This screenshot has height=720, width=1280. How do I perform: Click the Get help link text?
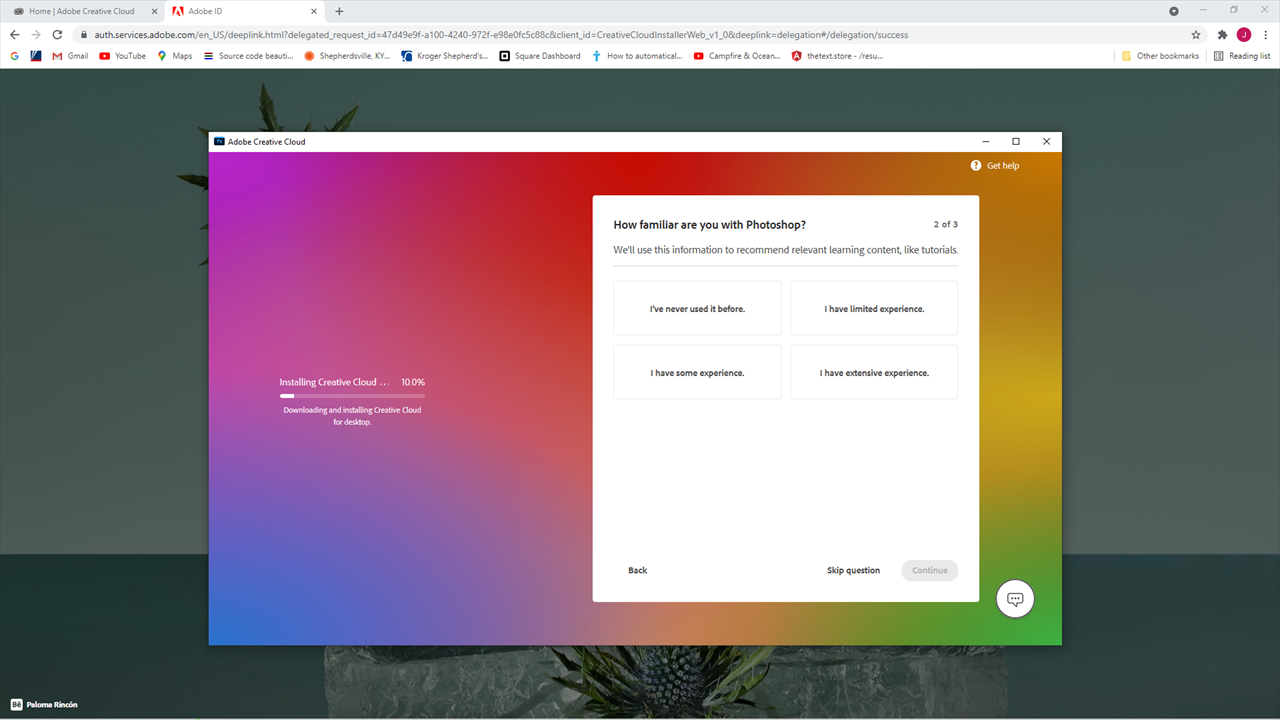(1003, 166)
